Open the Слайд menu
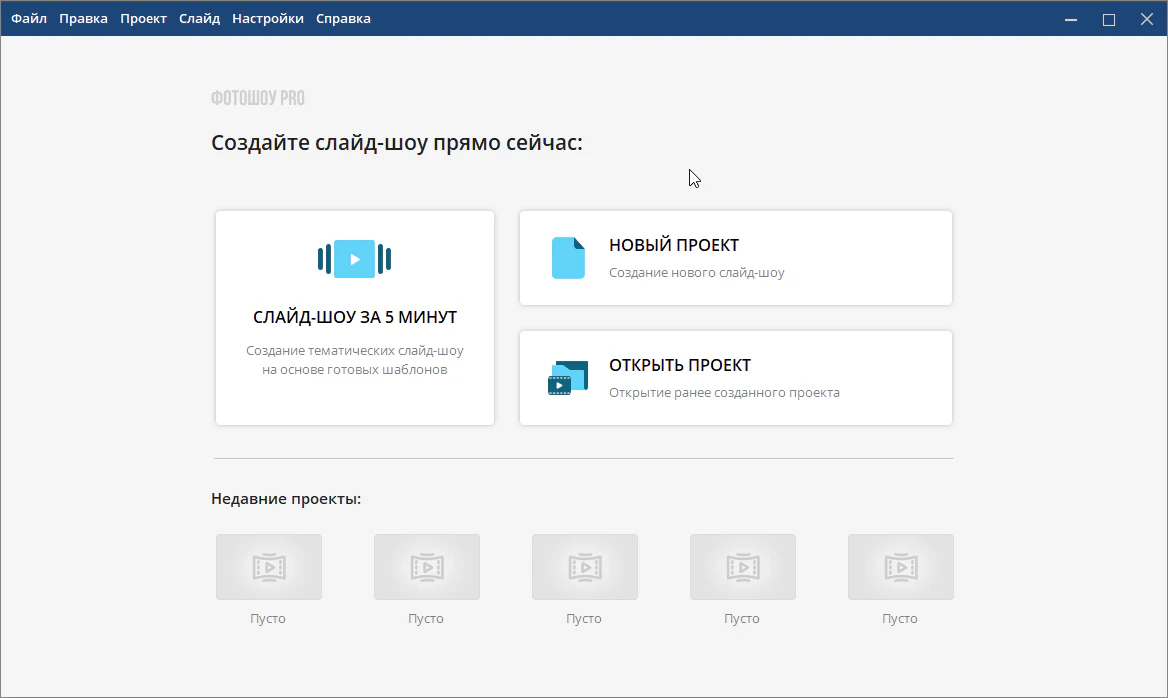 [x=199, y=19]
